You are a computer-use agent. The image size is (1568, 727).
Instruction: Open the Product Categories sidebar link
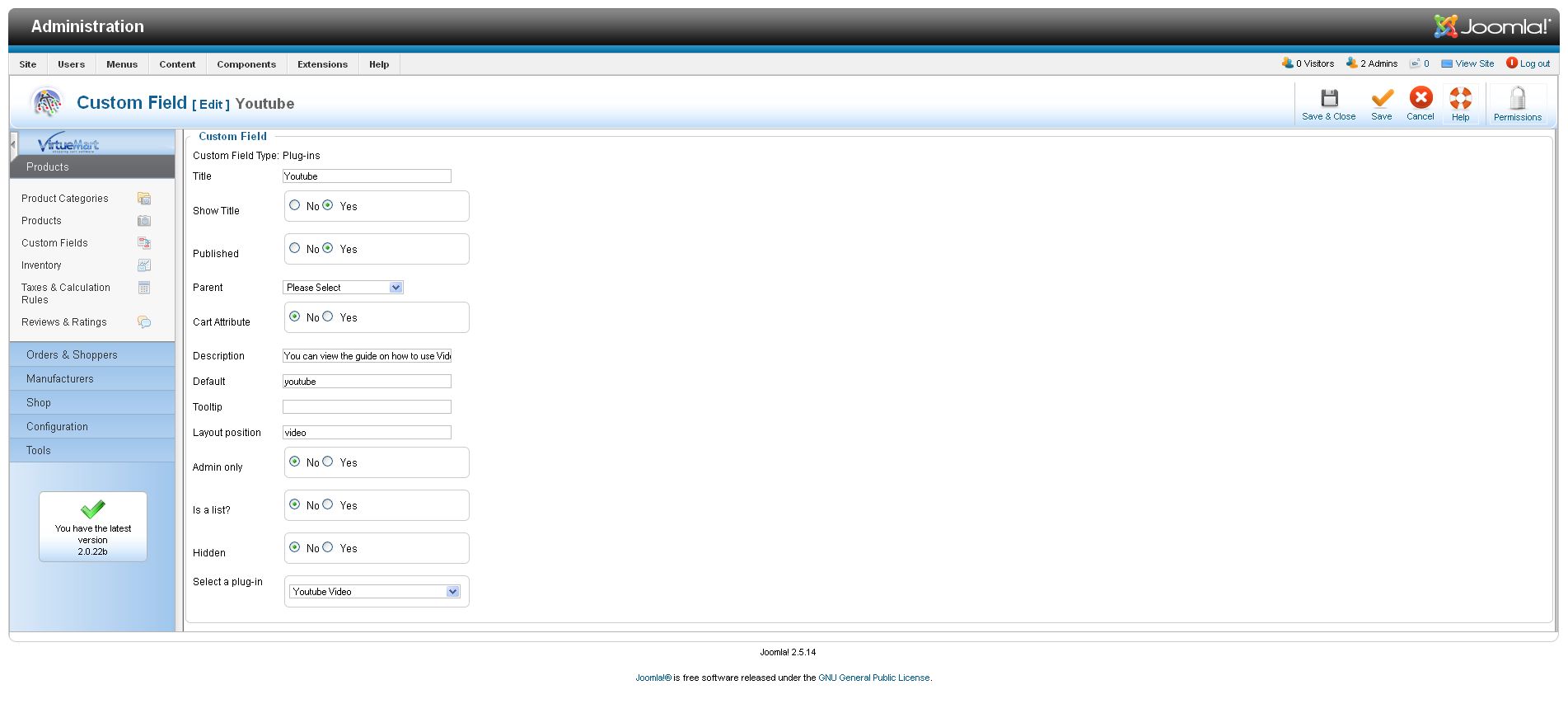(65, 199)
